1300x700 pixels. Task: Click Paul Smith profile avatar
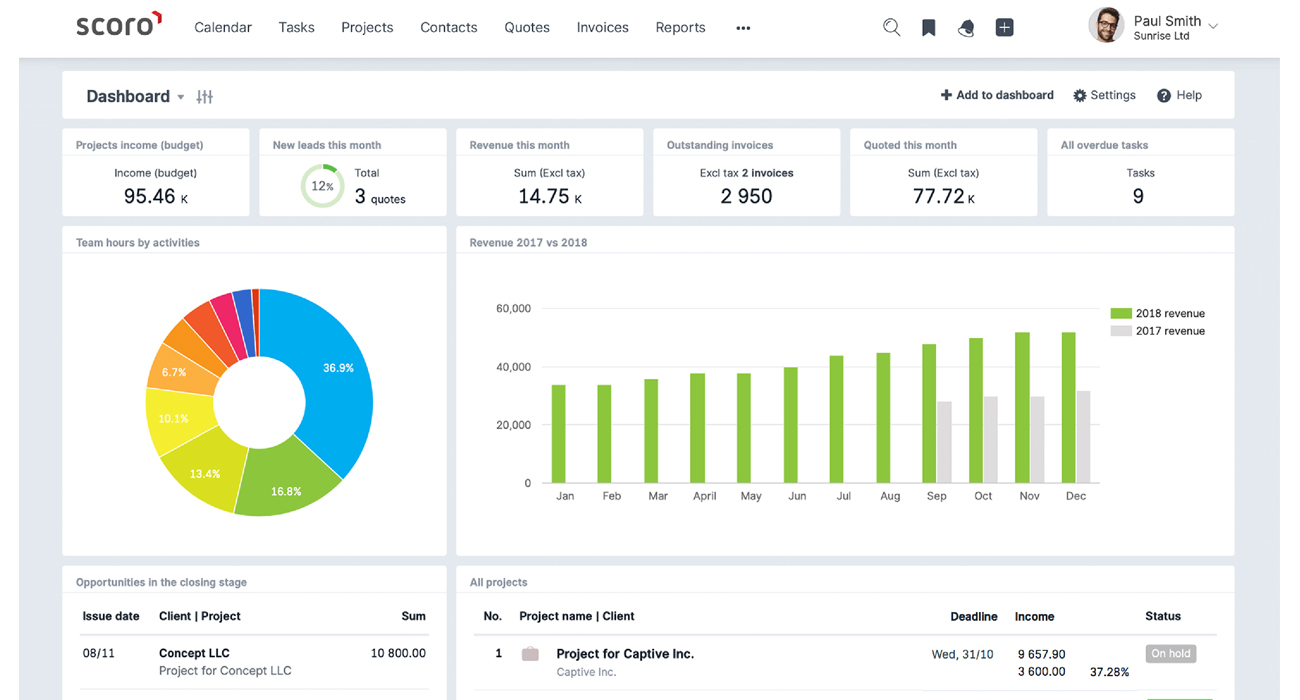(1106, 26)
